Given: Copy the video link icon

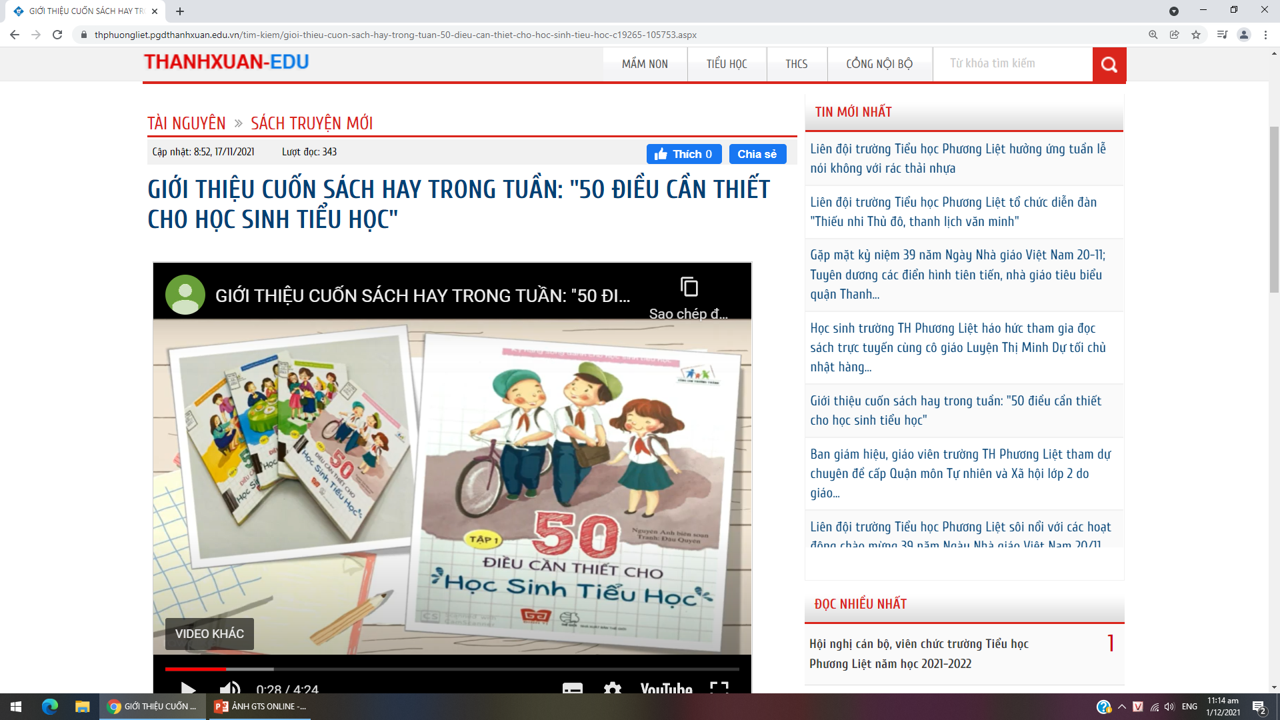Looking at the screenshot, I should [x=689, y=287].
